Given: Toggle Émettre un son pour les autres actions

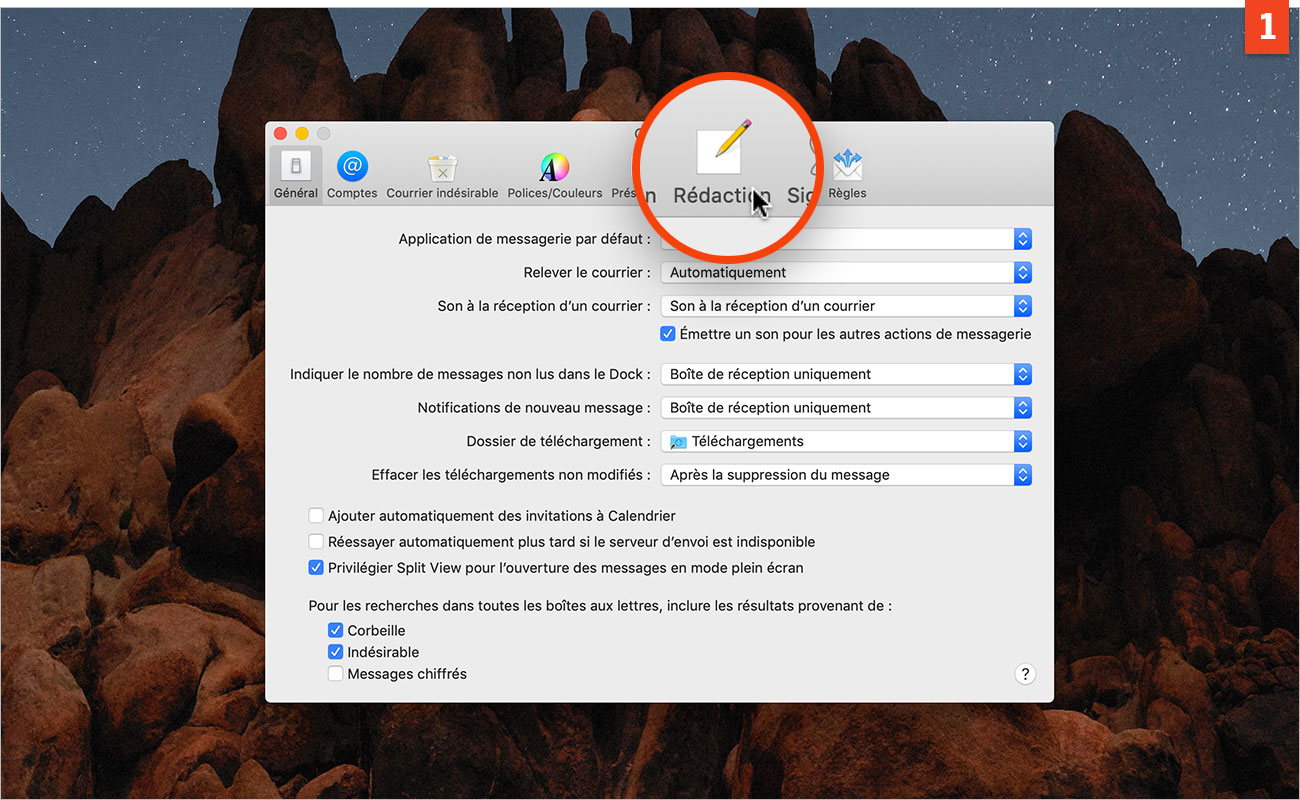Looking at the screenshot, I should point(668,334).
